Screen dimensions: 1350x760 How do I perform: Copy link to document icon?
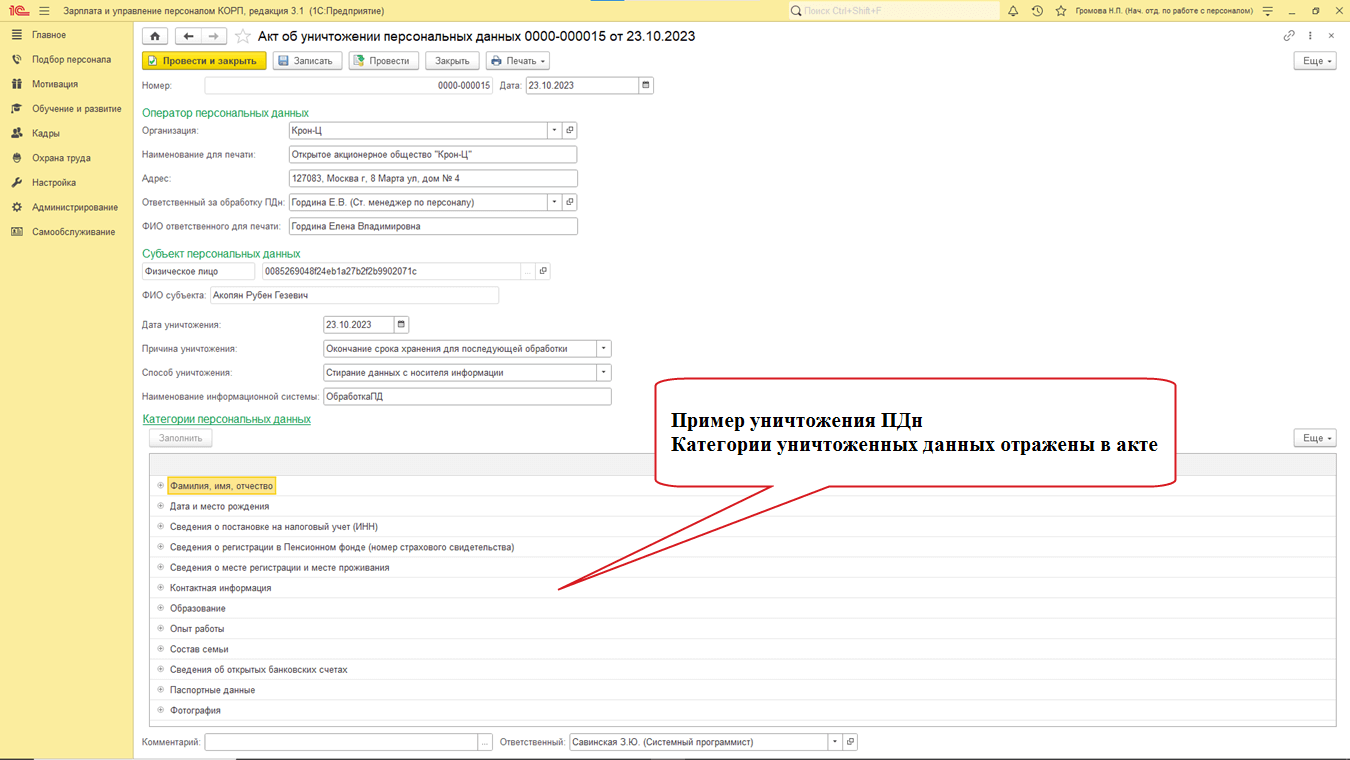[x=1289, y=36]
